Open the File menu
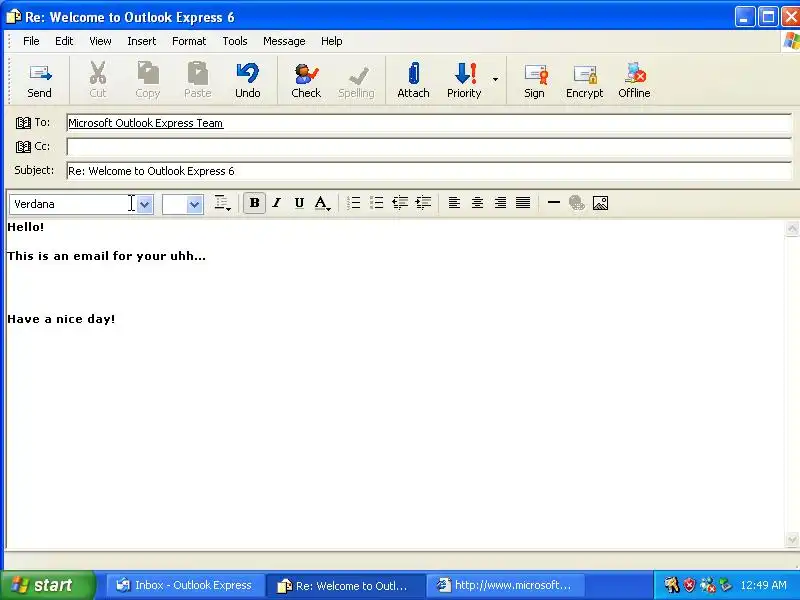The width and height of the screenshot is (800, 600). click(x=31, y=41)
